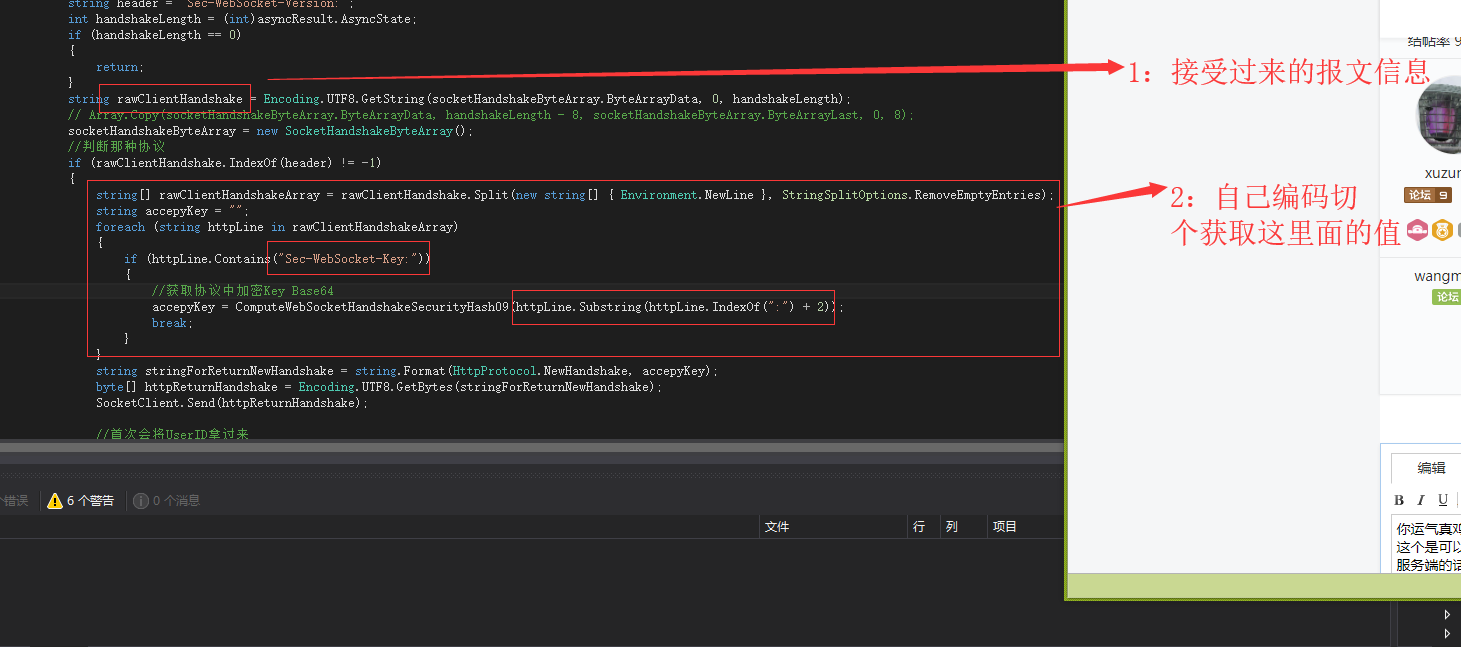Click 'string accepyKey = "";' line
This screenshot has height=647, width=1461.
[x=172, y=211]
